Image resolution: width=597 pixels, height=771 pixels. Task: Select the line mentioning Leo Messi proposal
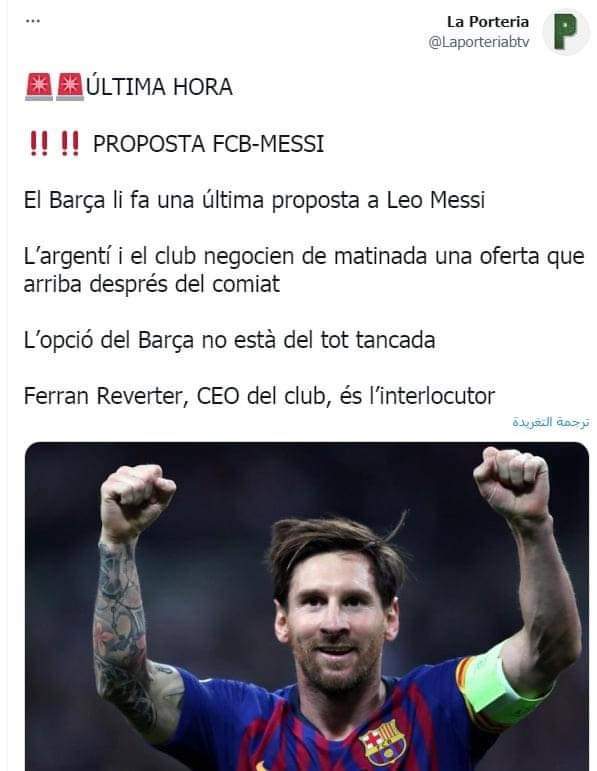tap(254, 200)
